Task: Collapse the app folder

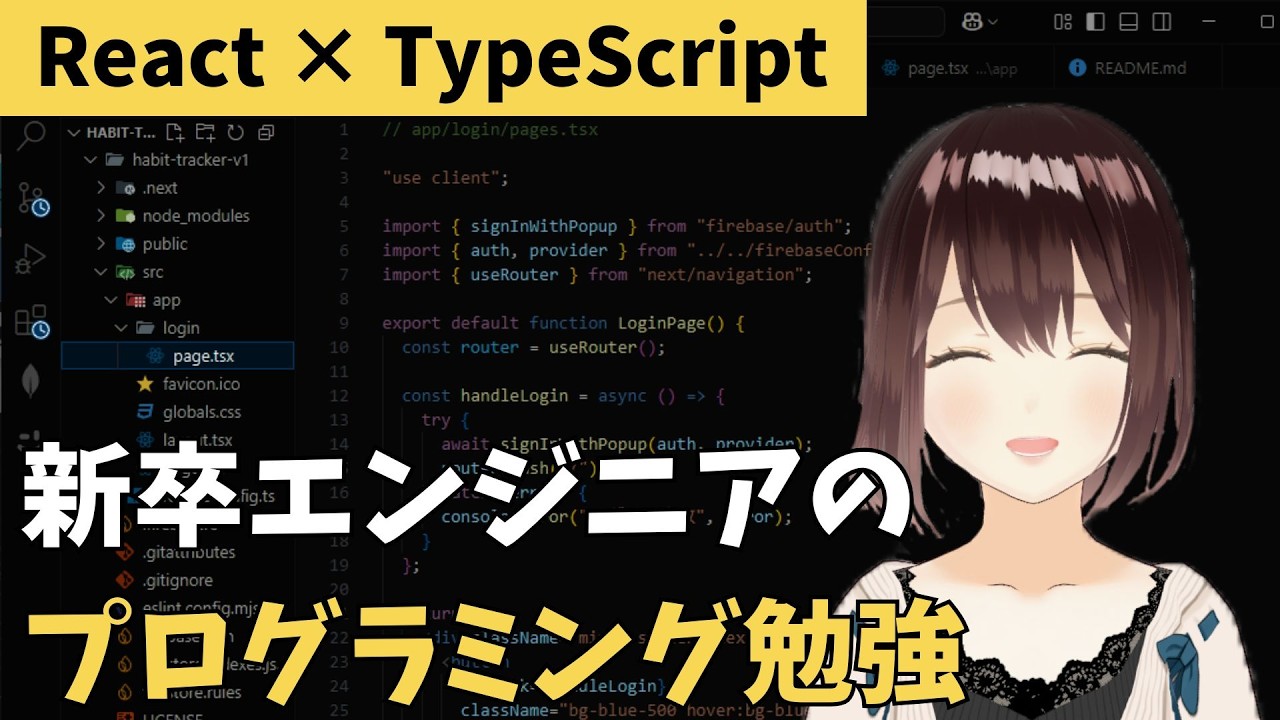Action: click(x=110, y=300)
